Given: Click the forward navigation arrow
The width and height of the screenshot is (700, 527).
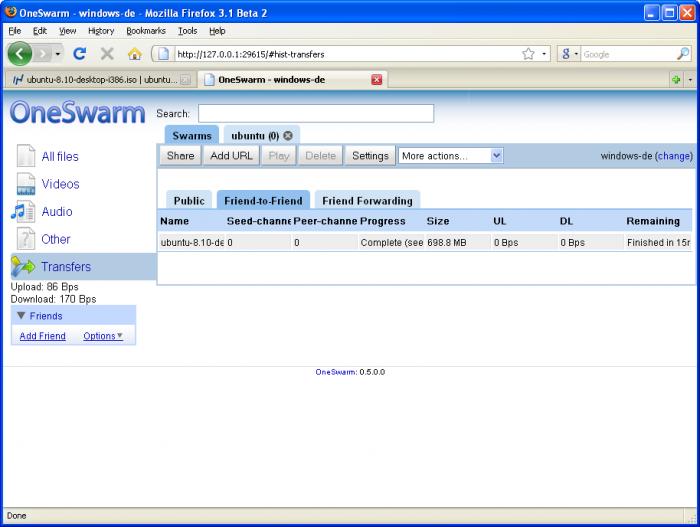Looking at the screenshot, I should 43,54.
